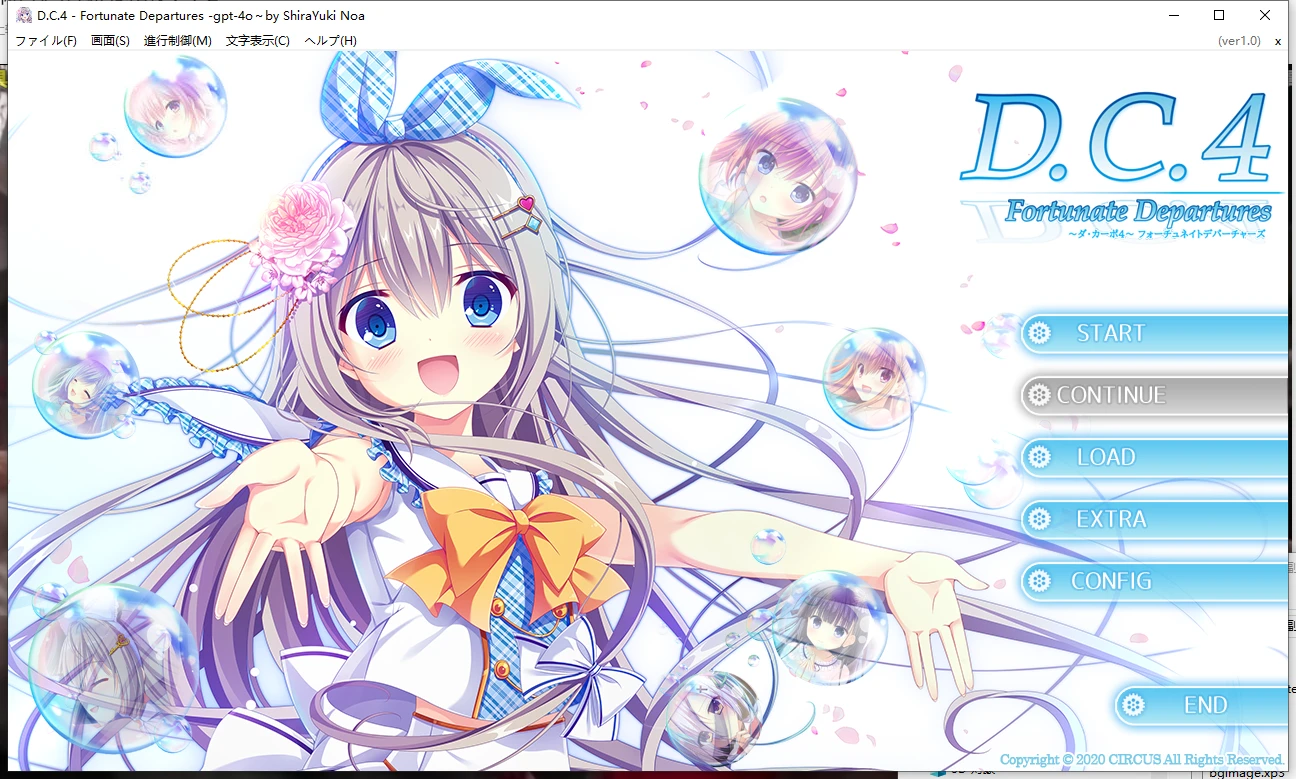1296x779 pixels.
Task: Click the START button
Action: point(1154,333)
